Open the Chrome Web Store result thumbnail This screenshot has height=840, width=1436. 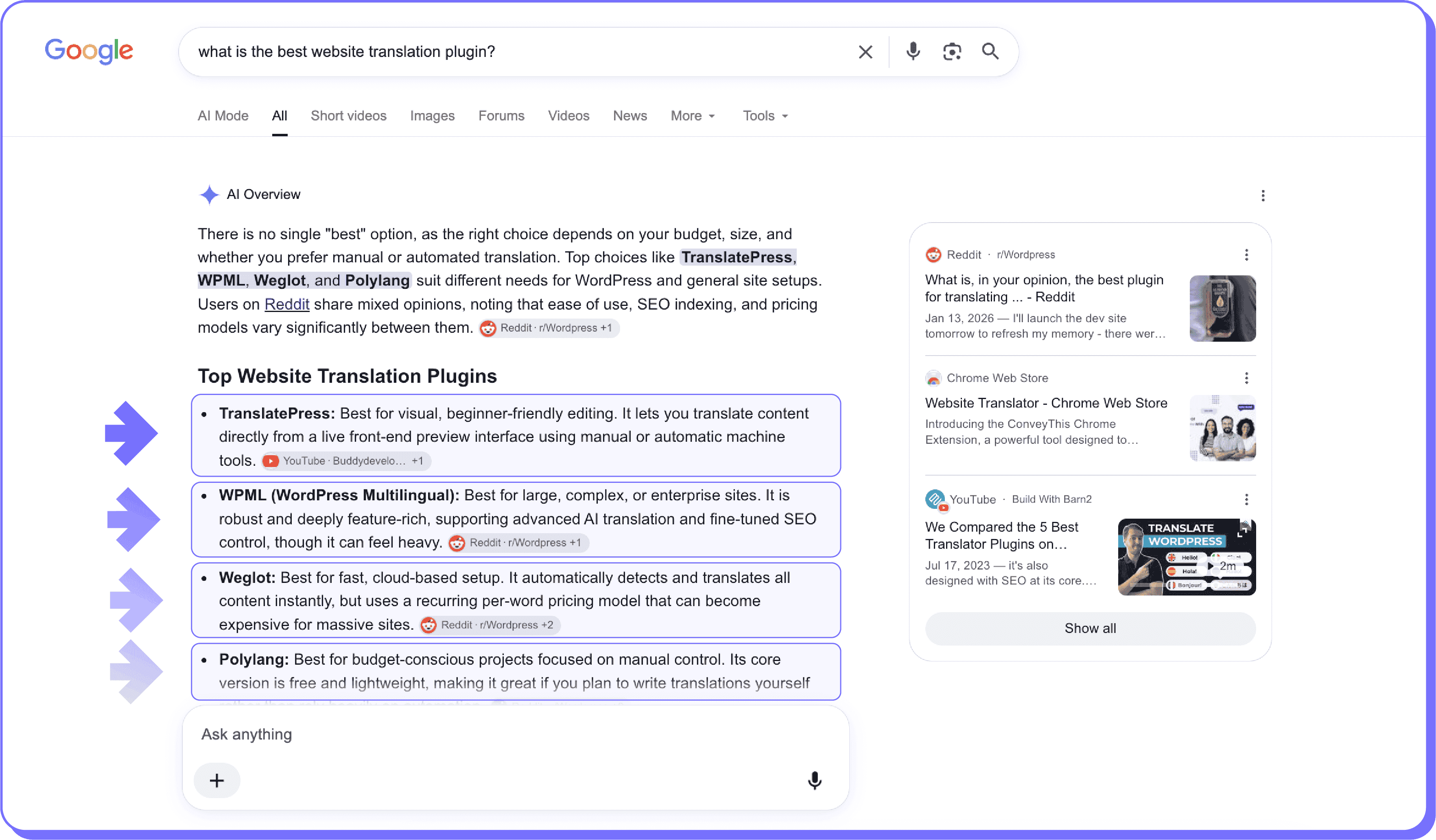click(x=1222, y=428)
